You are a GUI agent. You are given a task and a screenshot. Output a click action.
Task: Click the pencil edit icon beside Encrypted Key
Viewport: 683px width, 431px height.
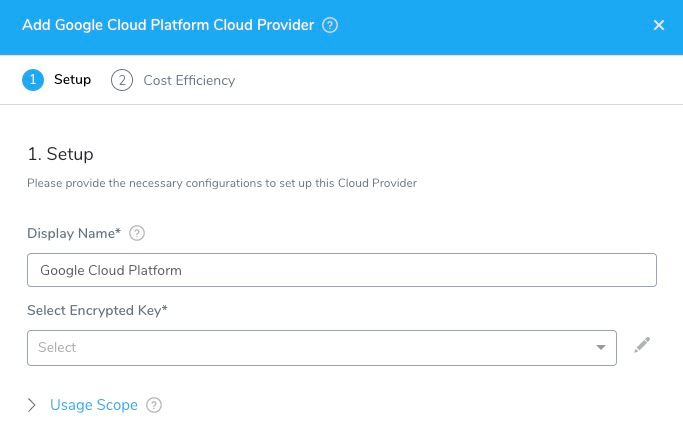[x=642, y=345]
